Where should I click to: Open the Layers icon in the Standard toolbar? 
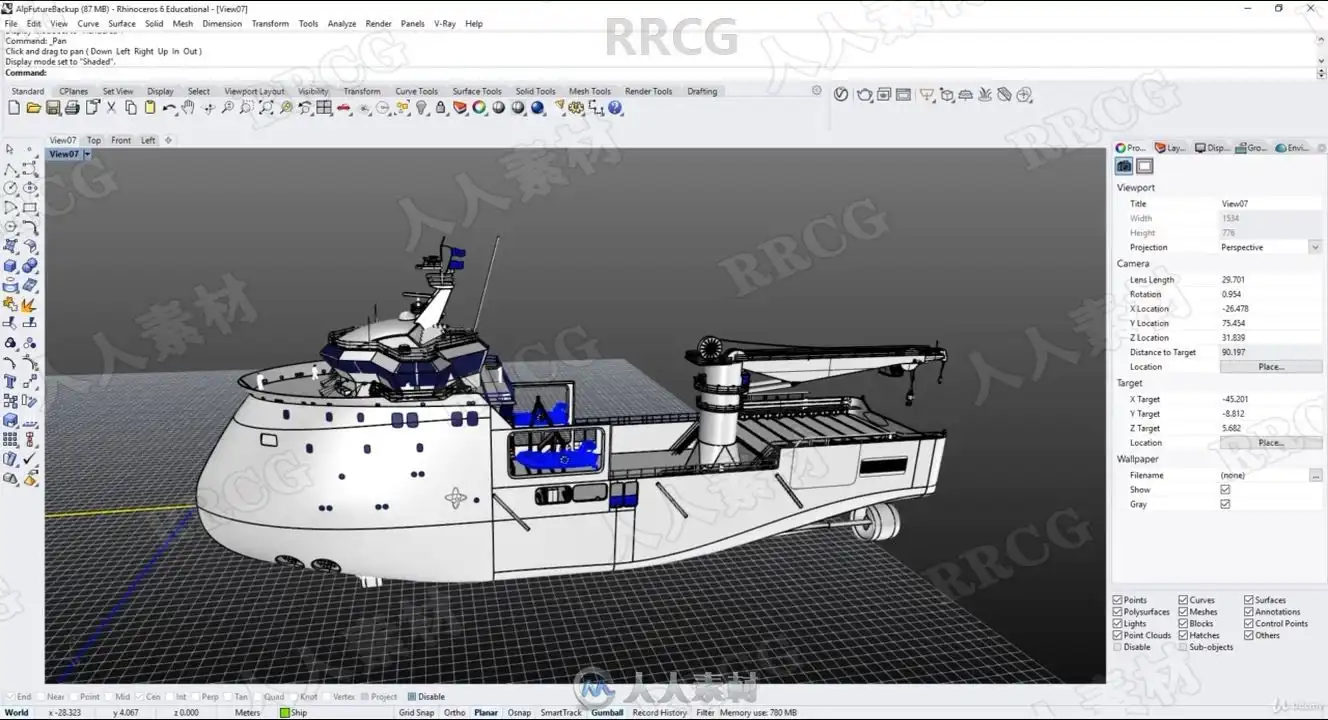click(460, 108)
